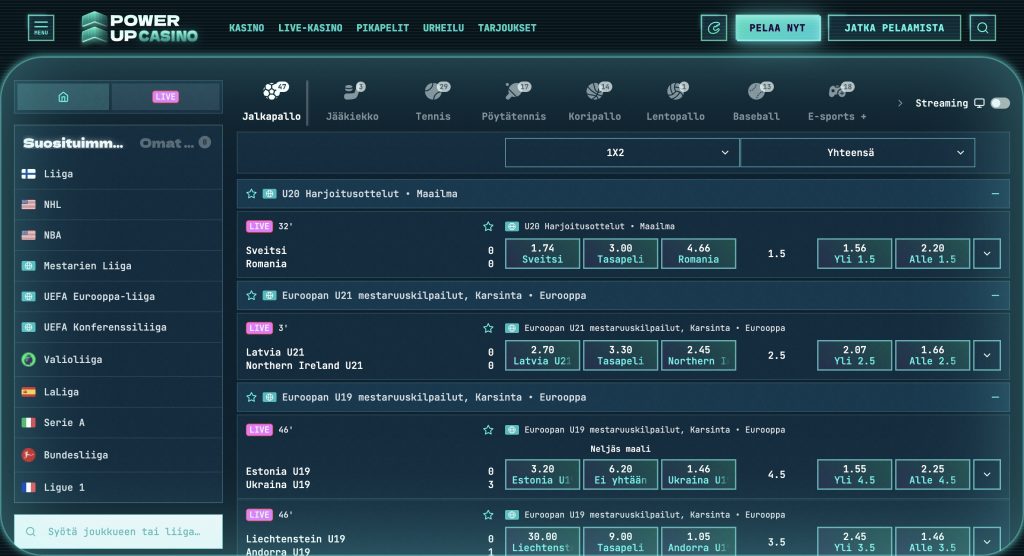The image size is (1024, 556).
Task: Select Yli 1.5 at 1.56
Action: tap(854, 253)
